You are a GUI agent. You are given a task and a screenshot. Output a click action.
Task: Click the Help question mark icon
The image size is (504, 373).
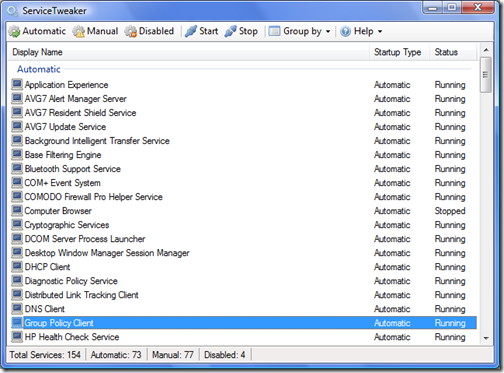345,31
